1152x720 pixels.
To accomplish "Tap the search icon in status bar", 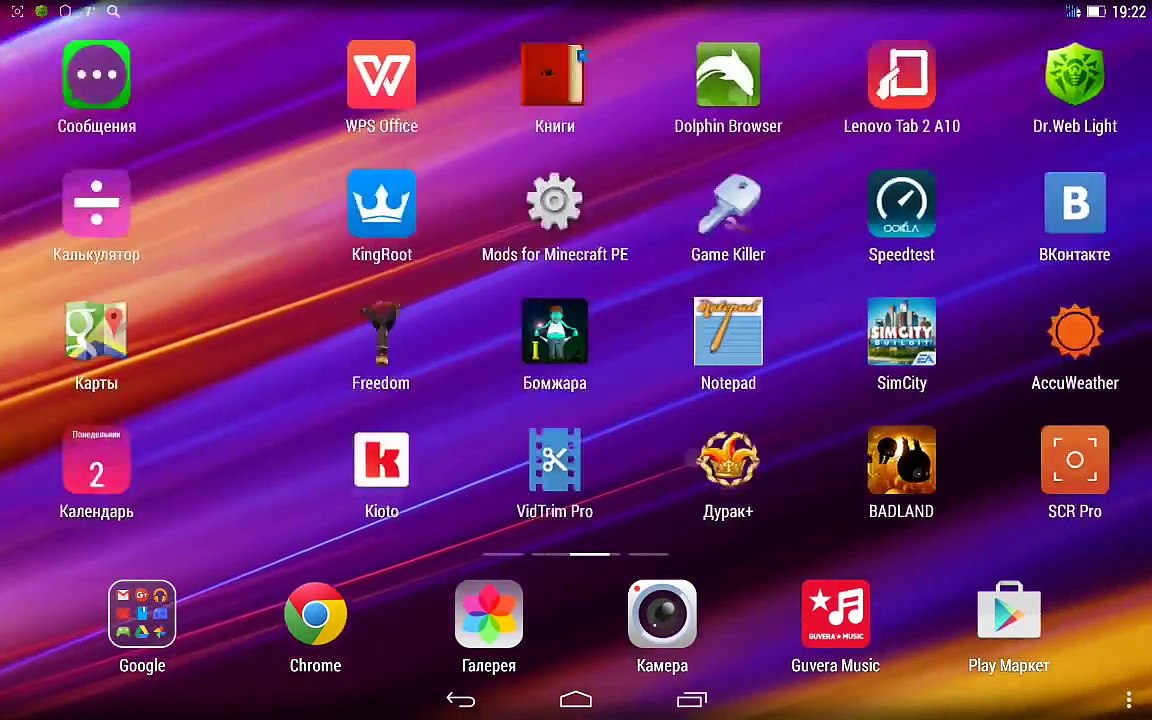I will (x=113, y=11).
